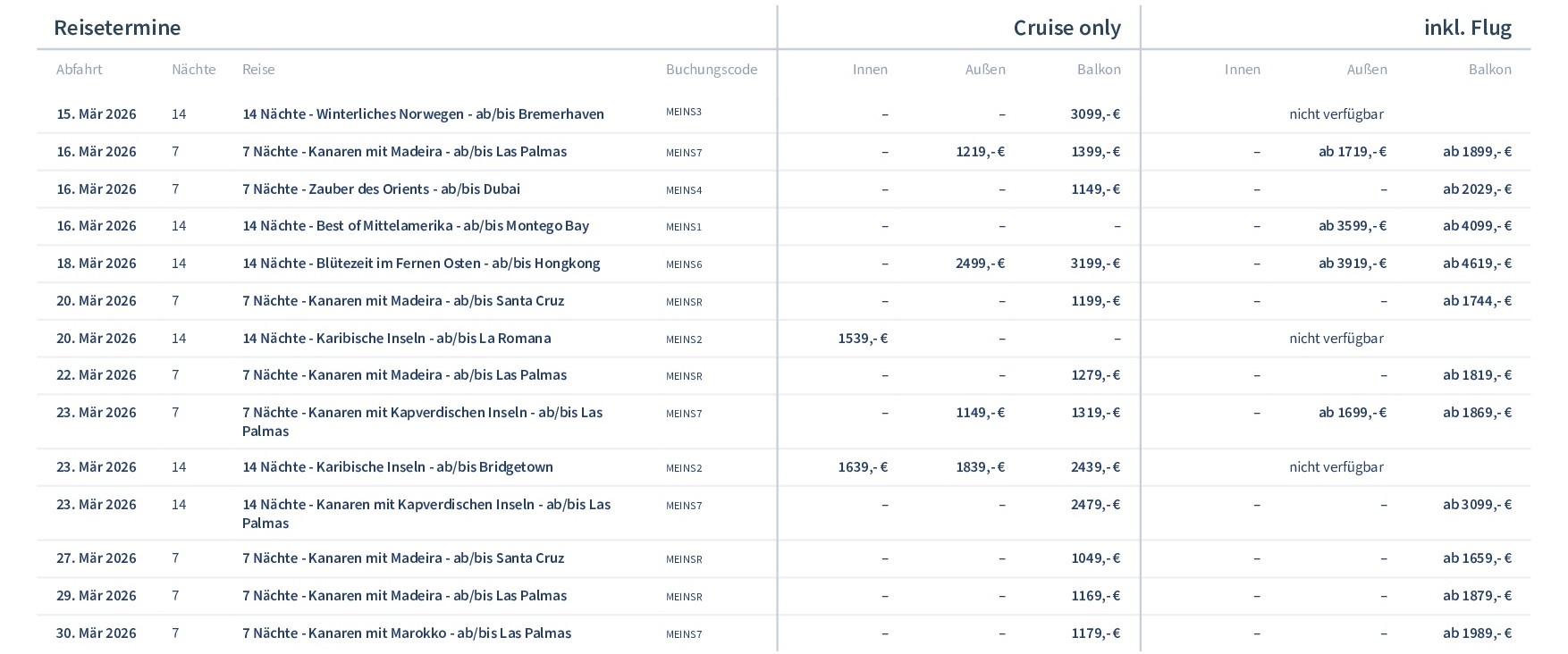
Task: Pick the ab 1744,- € Balkon flight price
Action: point(1477,301)
